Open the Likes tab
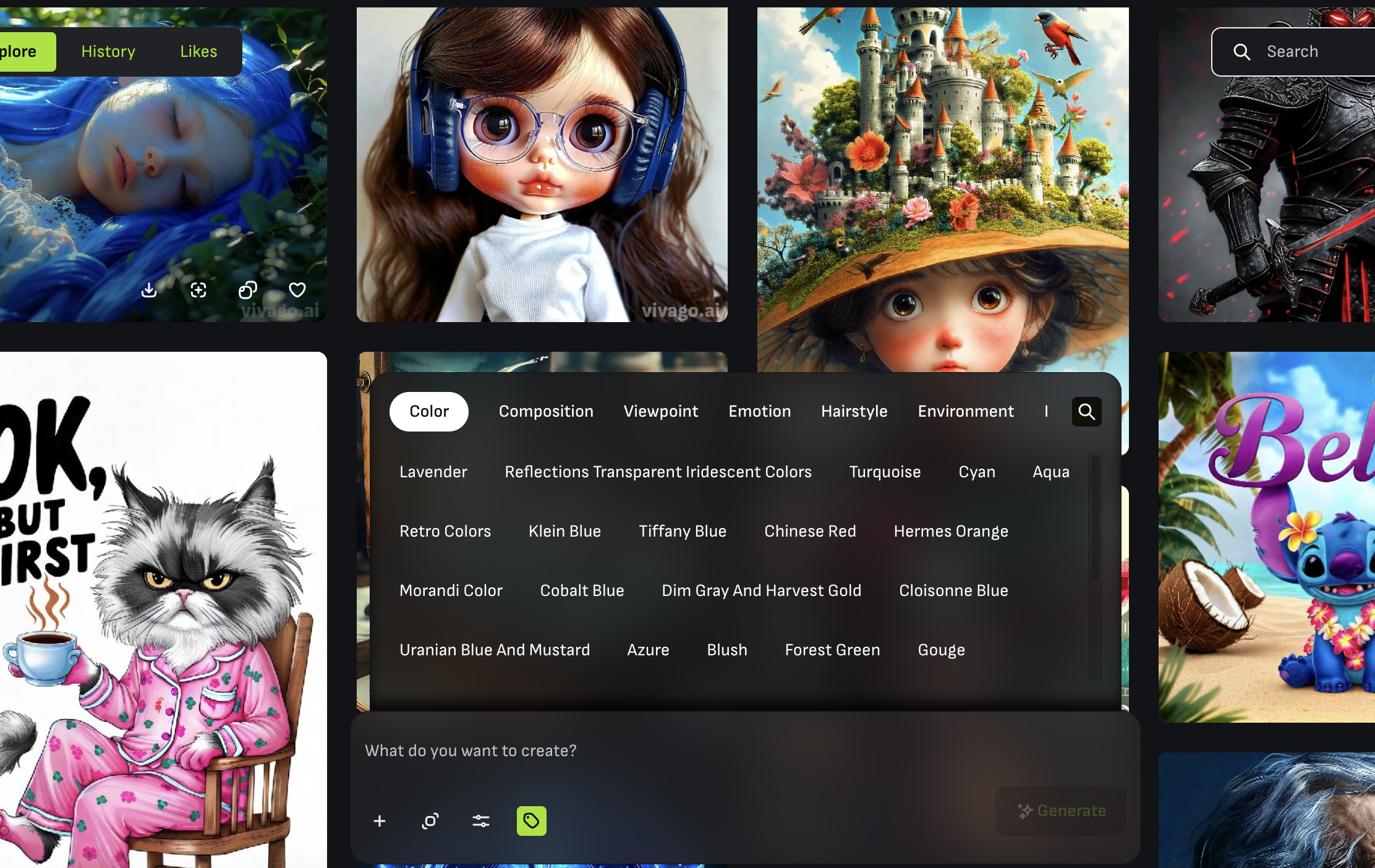The image size is (1375, 868). click(197, 51)
